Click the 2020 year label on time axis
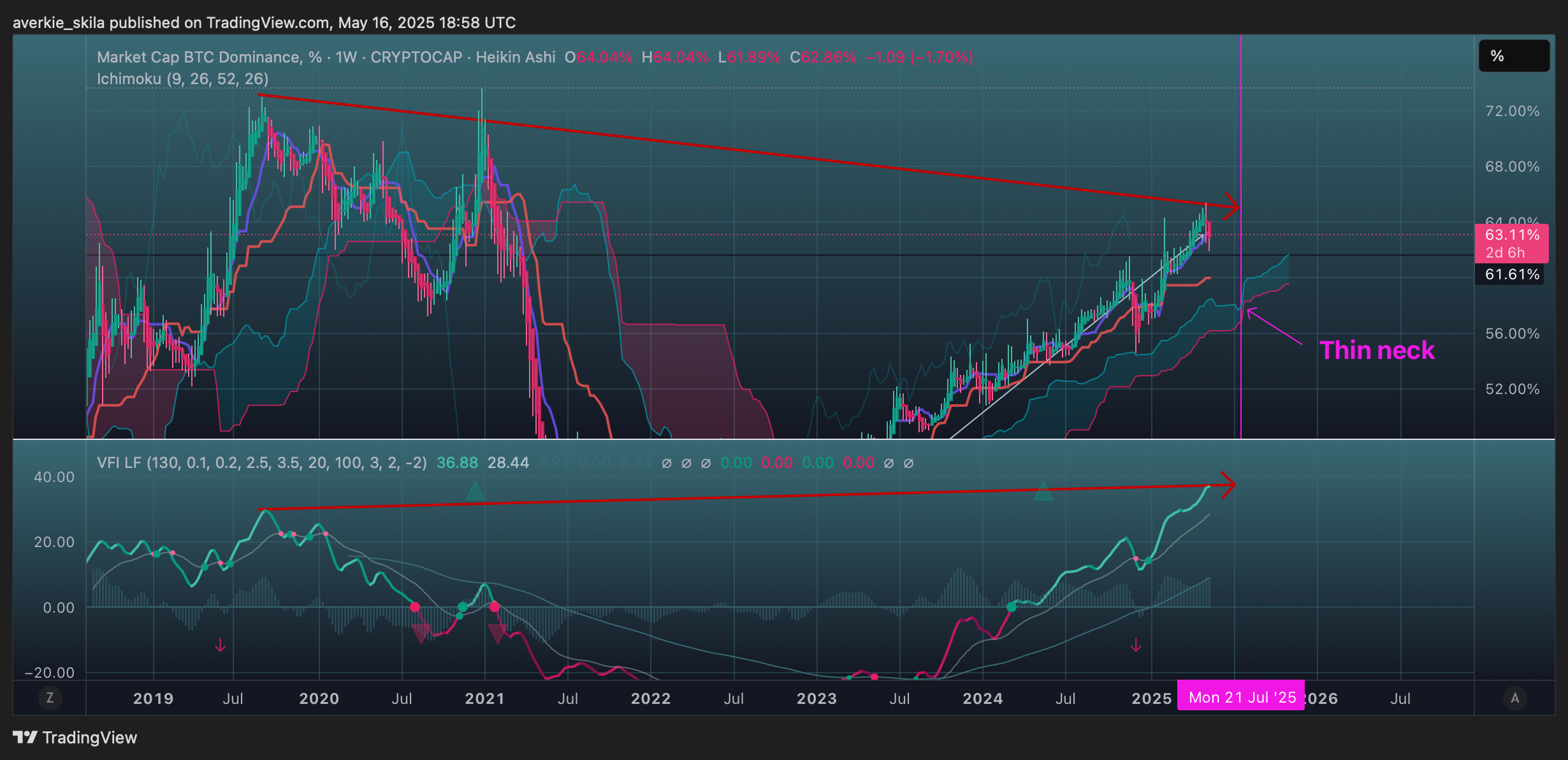The width and height of the screenshot is (1568, 760). coord(319,699)
